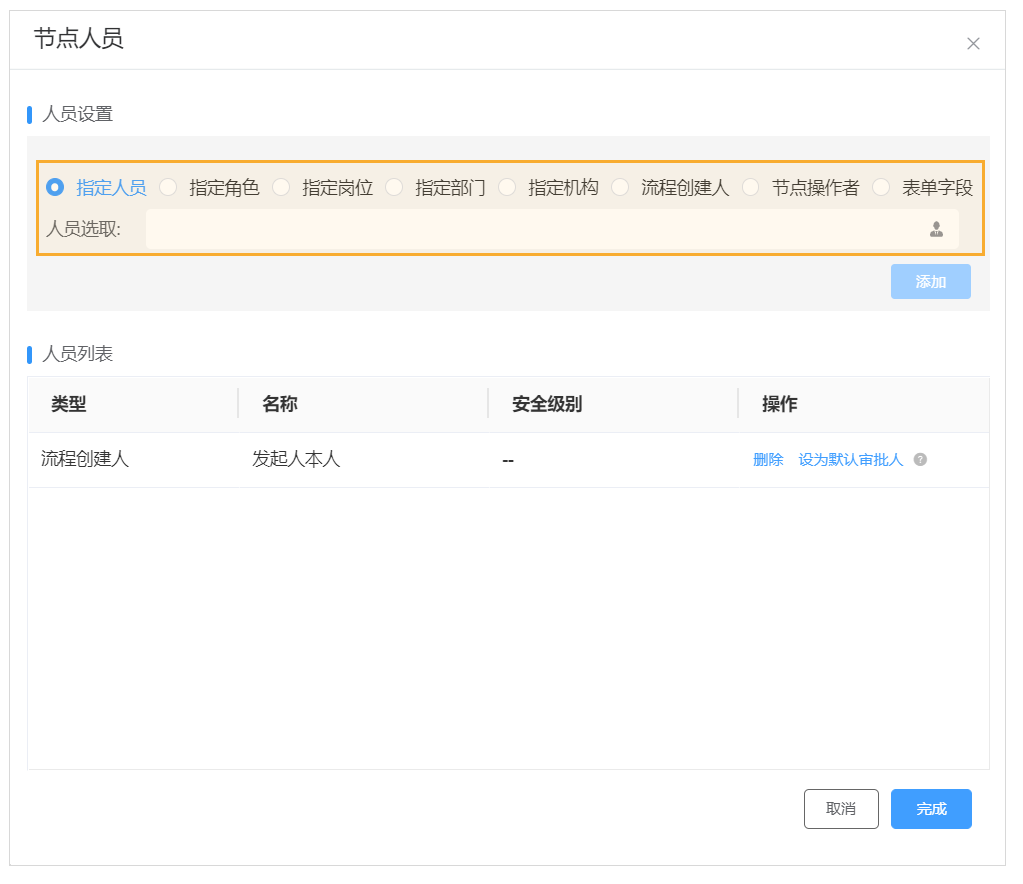Open the help tooltip question mark icon
Screen dimensions: 1023x884
pos(919,460)
